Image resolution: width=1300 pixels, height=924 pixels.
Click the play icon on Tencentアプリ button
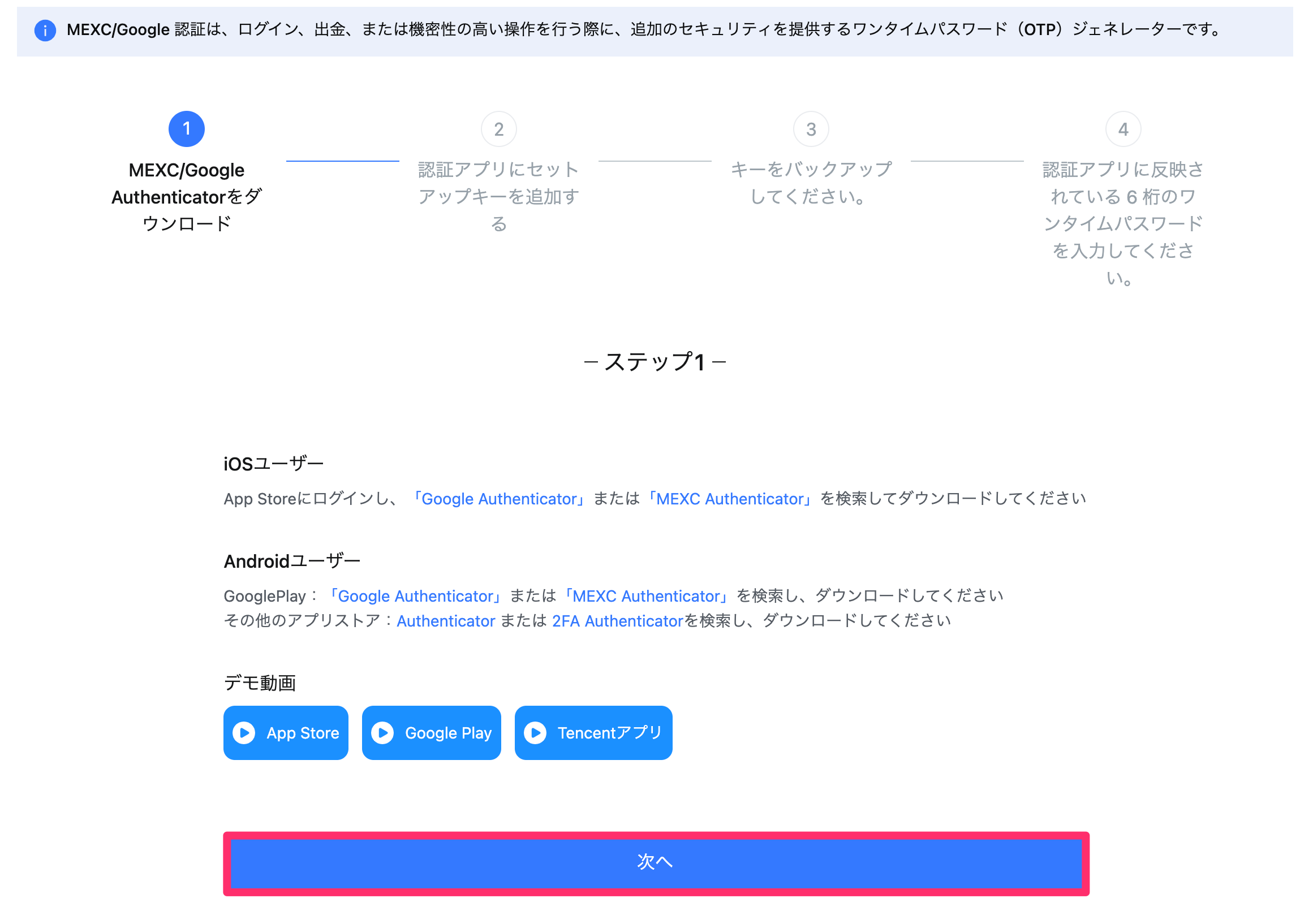pyautogui.click(x=536, y=733)
